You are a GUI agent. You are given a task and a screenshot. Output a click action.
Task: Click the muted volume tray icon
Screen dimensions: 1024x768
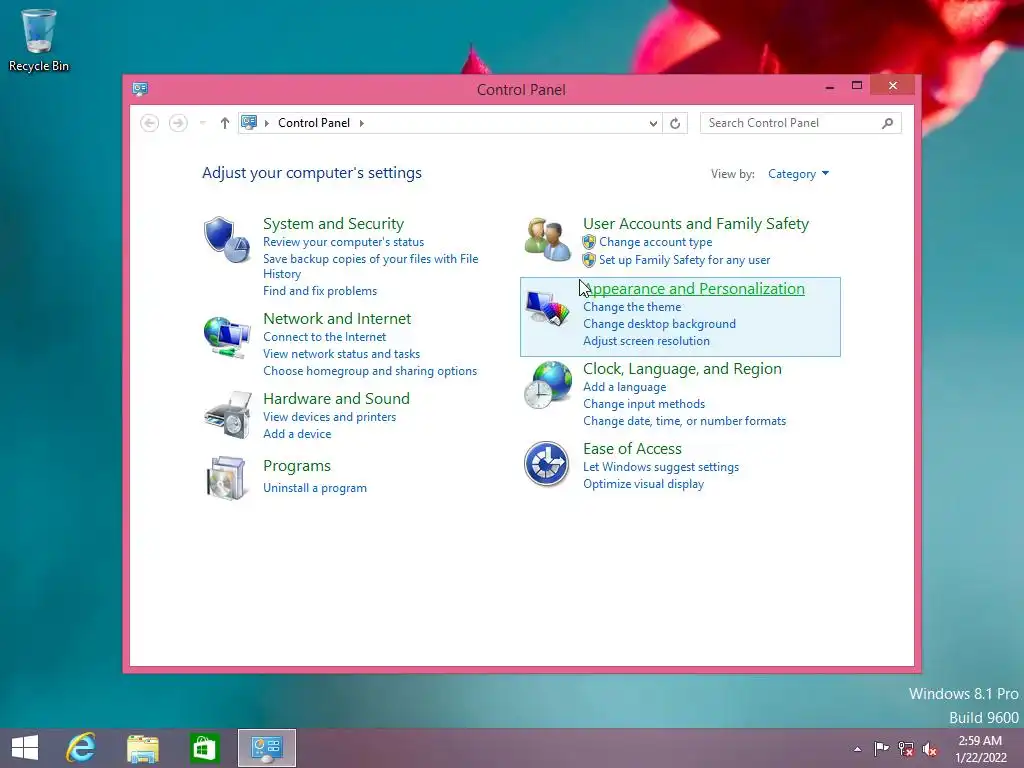tap(930, 748)
